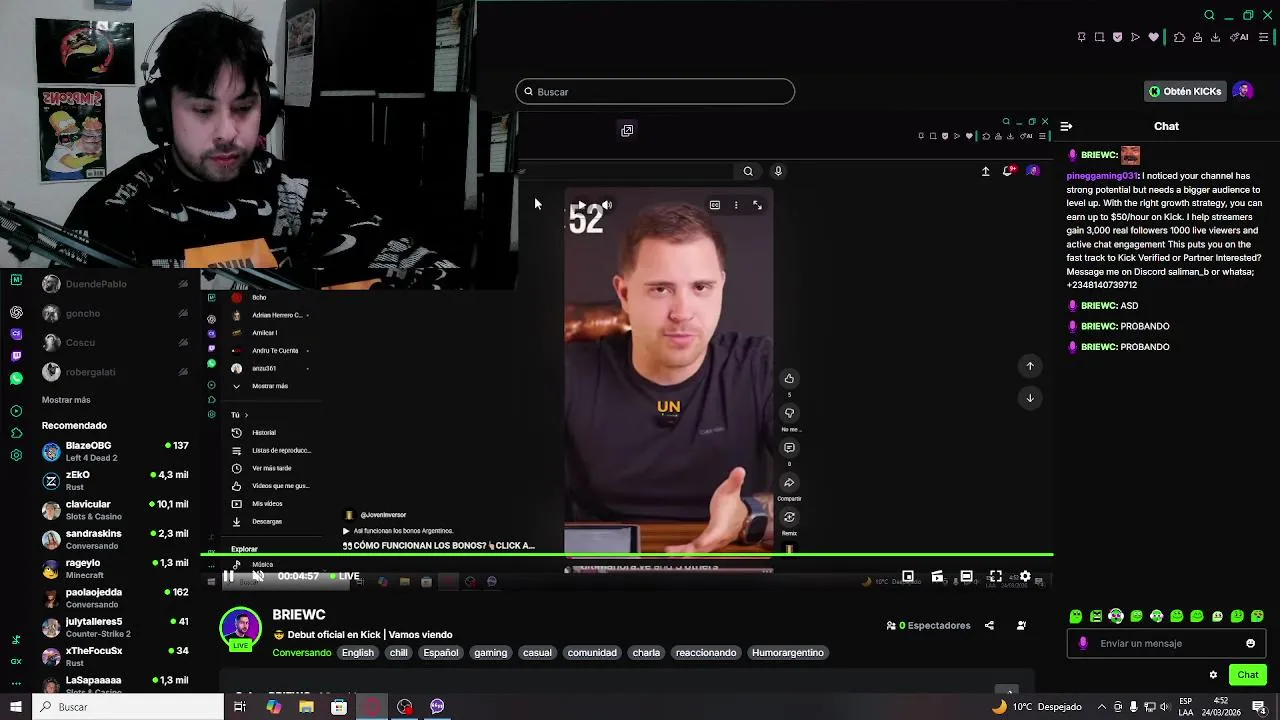This screenshot has width=1280, height=720.
Task: Insert the angry square emote
Action: pyautogui.click(x=1096, y=616)
